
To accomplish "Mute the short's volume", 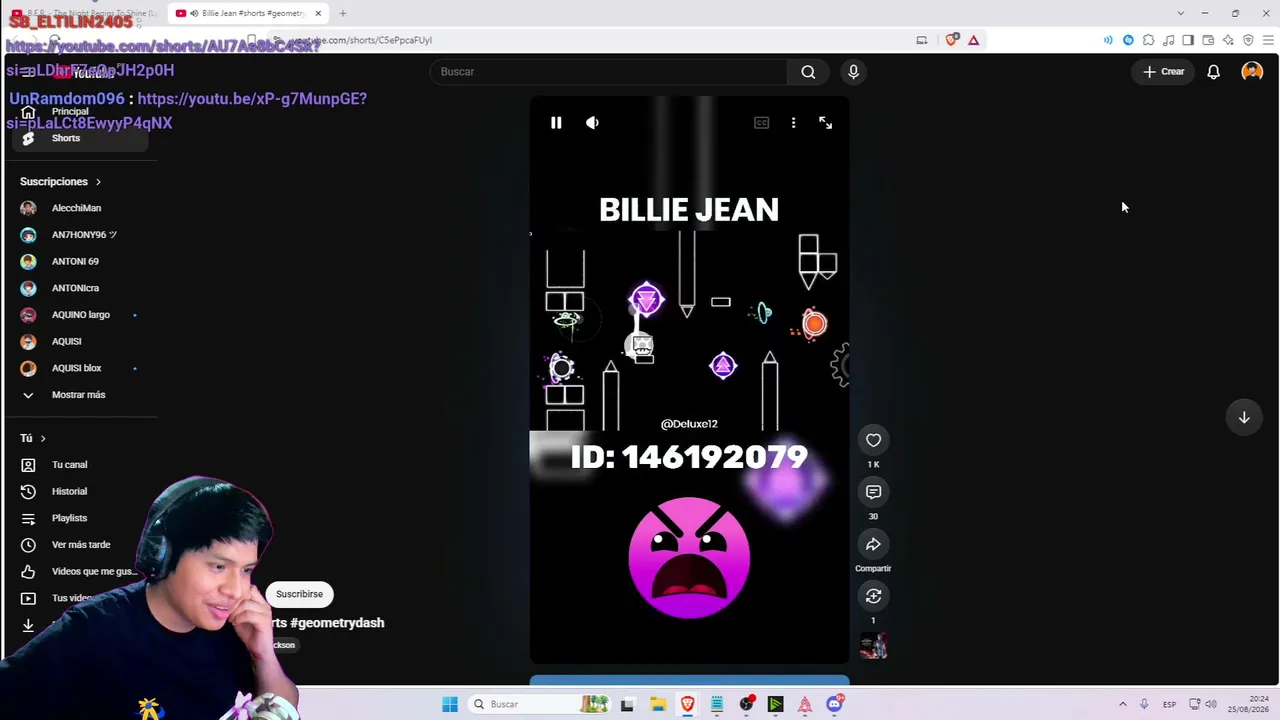I will point(592,122).
